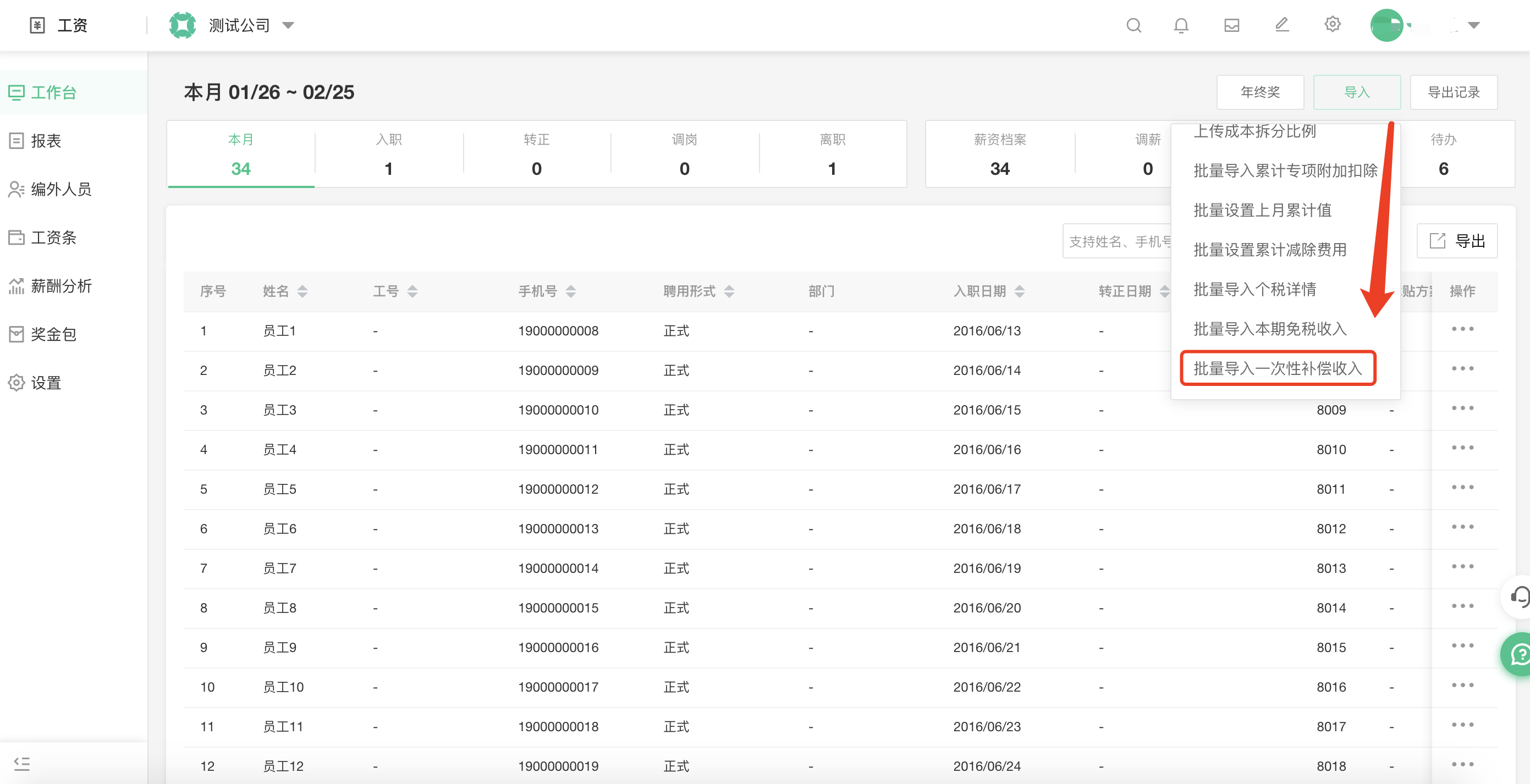Click the 年终奖 button
Screen dimensions: 1530x784
[x=1260, y=92]
